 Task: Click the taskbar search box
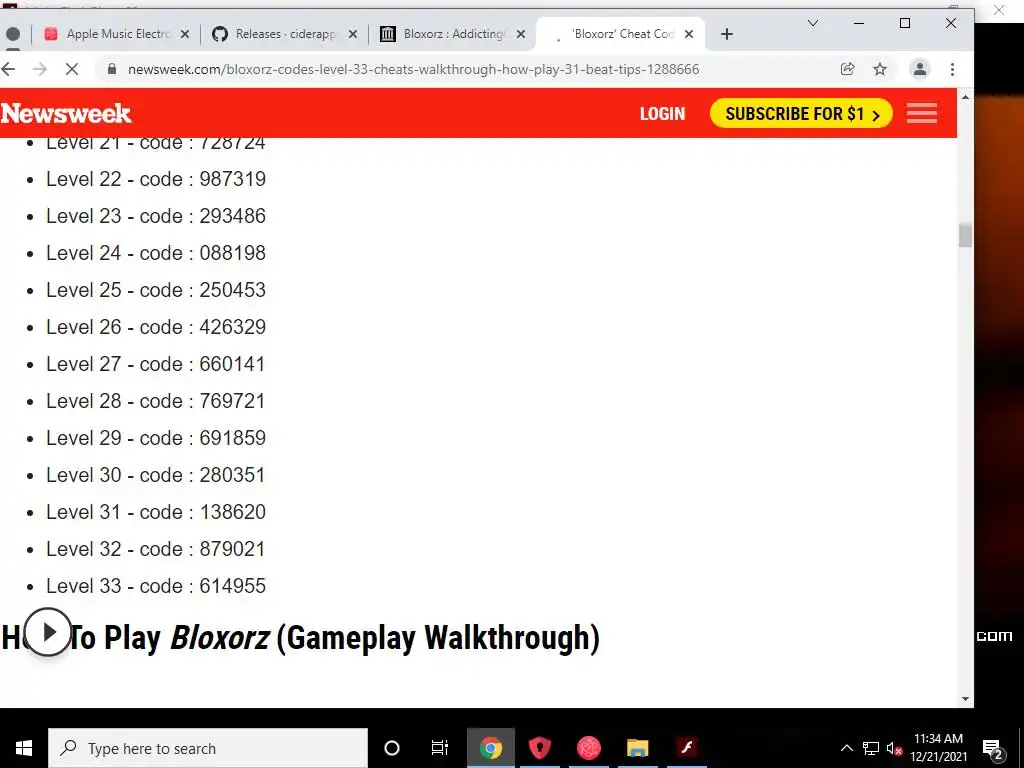[x=208, y=748]
